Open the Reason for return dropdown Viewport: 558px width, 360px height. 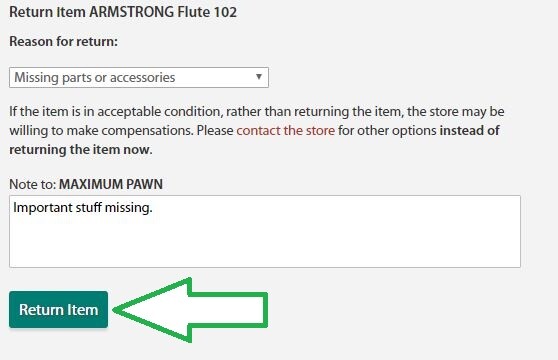pos(139,78)
